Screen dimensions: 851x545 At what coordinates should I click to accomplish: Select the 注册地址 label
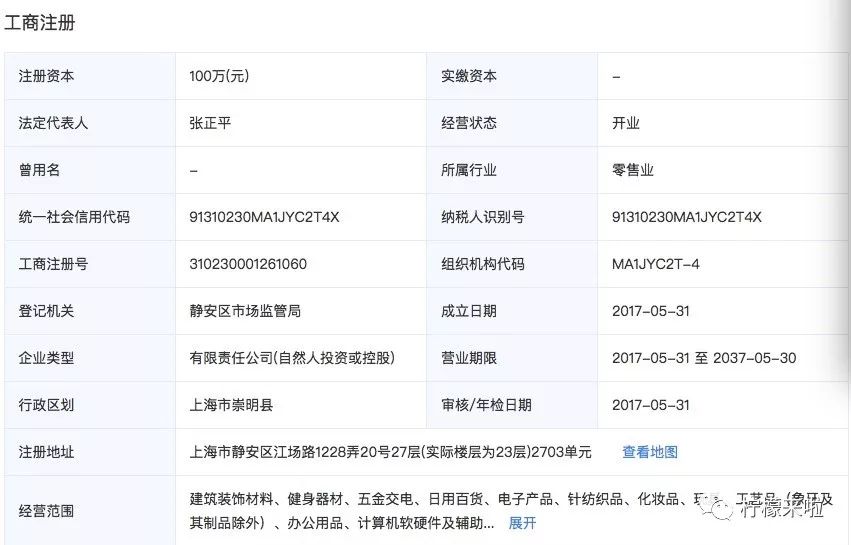[46, 452]
